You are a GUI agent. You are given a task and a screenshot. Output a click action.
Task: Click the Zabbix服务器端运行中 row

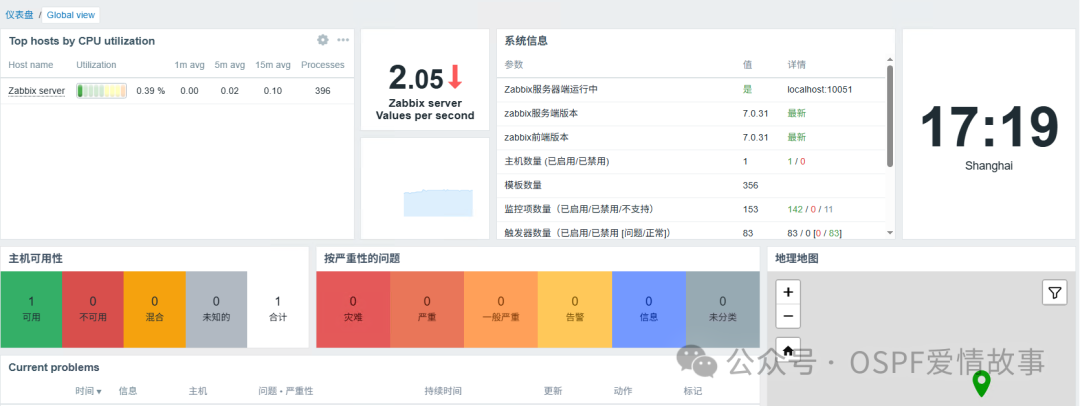(x=691, y=90)
